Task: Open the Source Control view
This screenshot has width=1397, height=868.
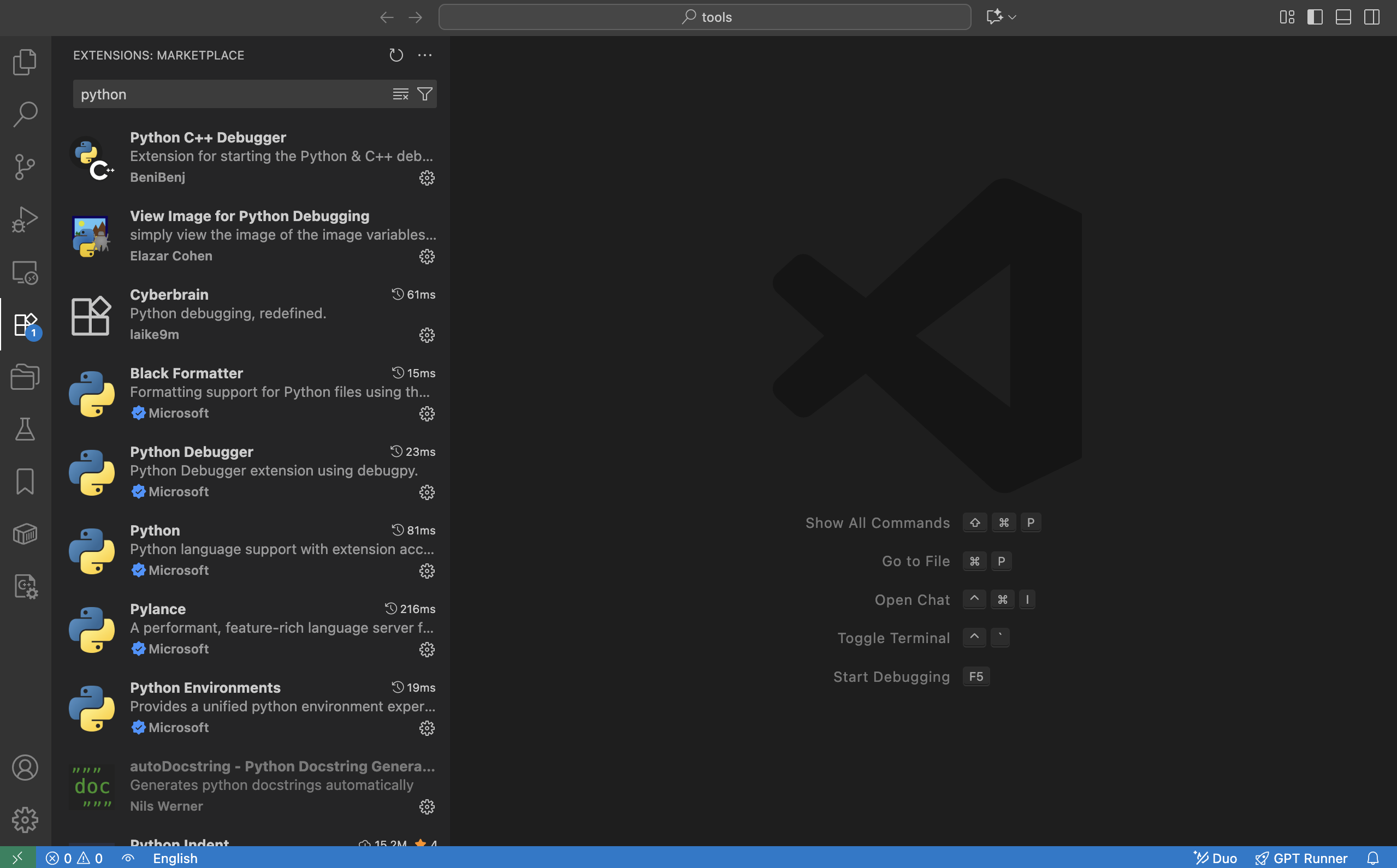Action: tap(25, 167)
